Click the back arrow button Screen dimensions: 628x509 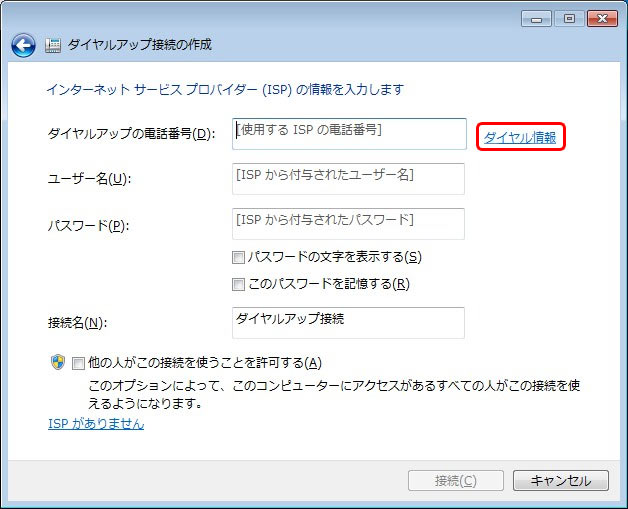23,45
